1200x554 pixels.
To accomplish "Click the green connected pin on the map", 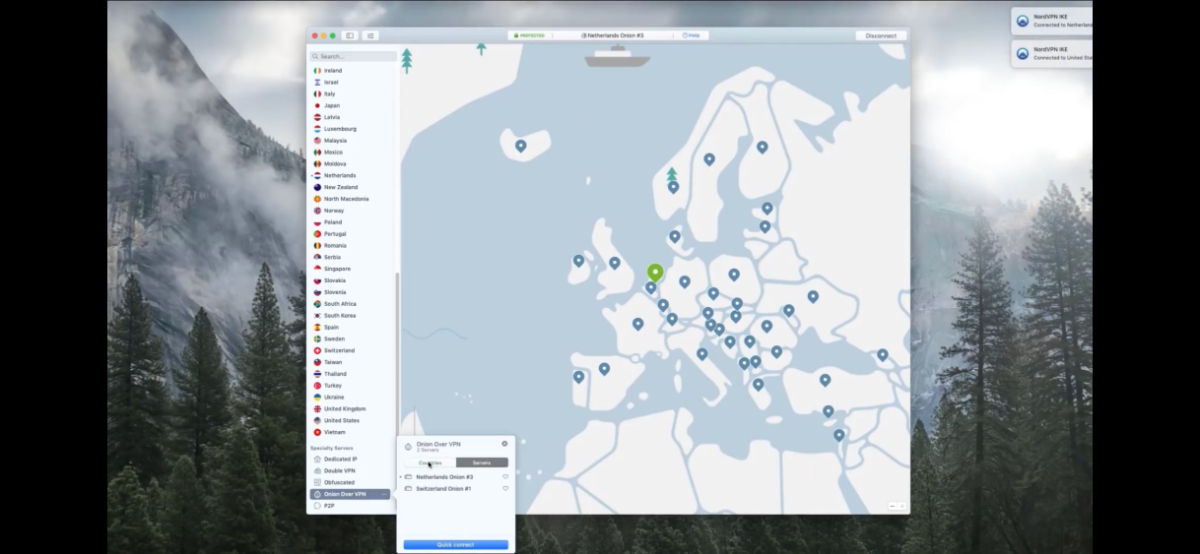I will 655,272.
